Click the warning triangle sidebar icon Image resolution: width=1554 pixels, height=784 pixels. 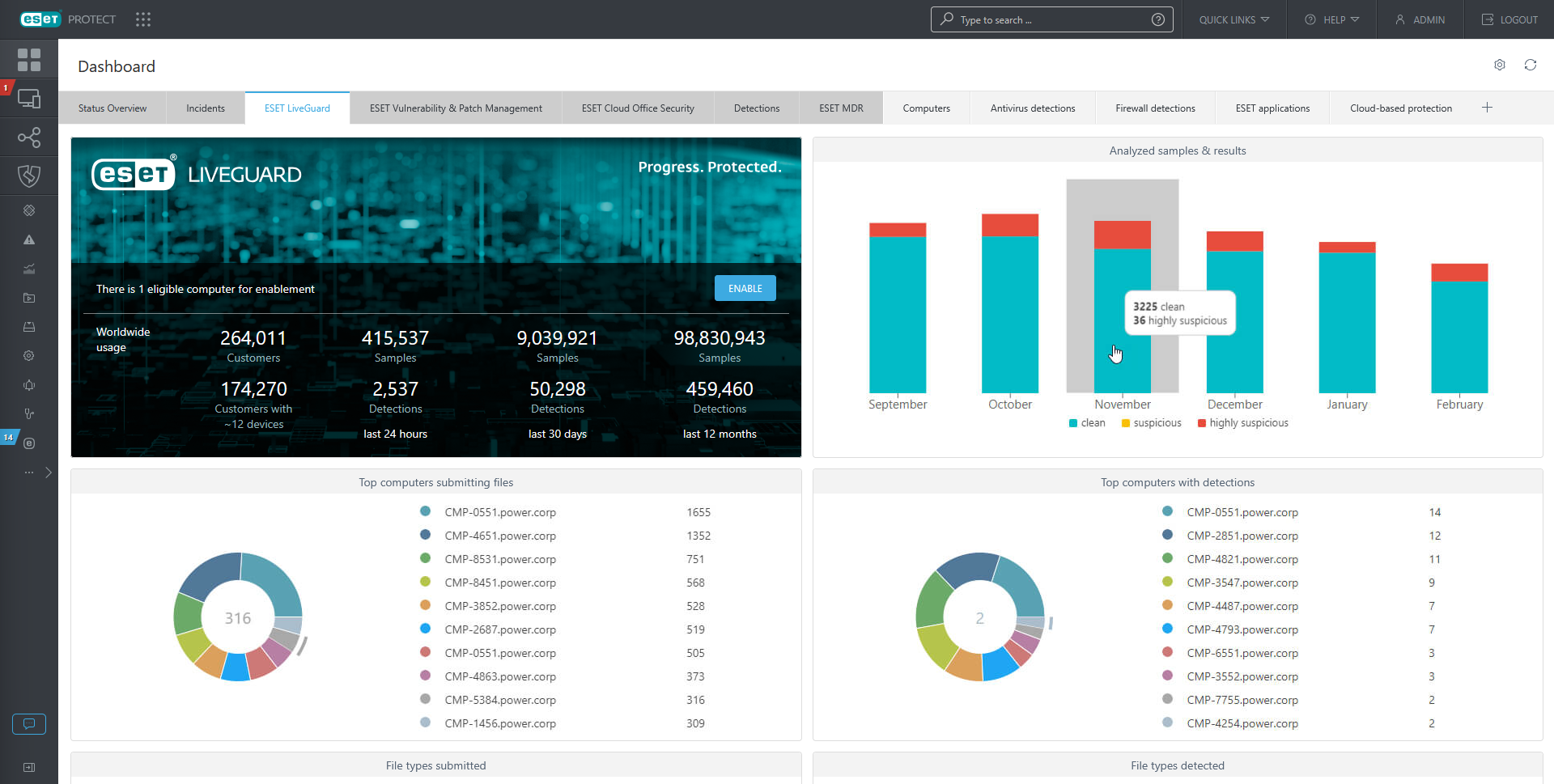[29, 239]
